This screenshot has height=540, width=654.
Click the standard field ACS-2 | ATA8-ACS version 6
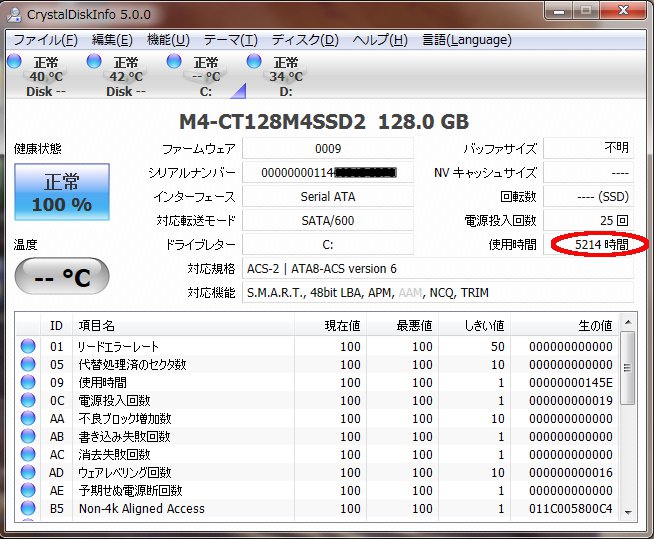[x=438, y=269]
